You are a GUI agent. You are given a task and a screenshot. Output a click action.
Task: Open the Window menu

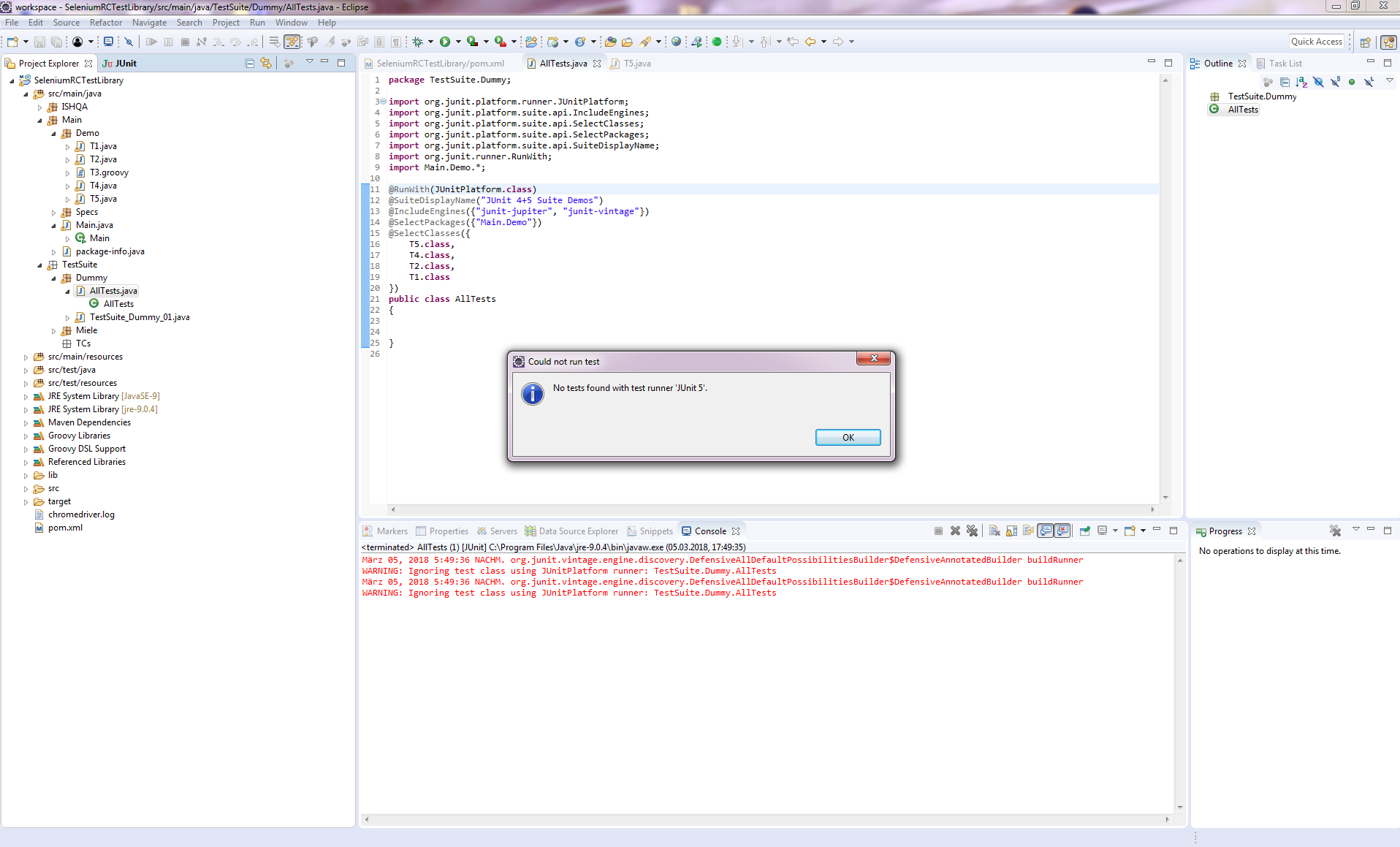point(291,23)
